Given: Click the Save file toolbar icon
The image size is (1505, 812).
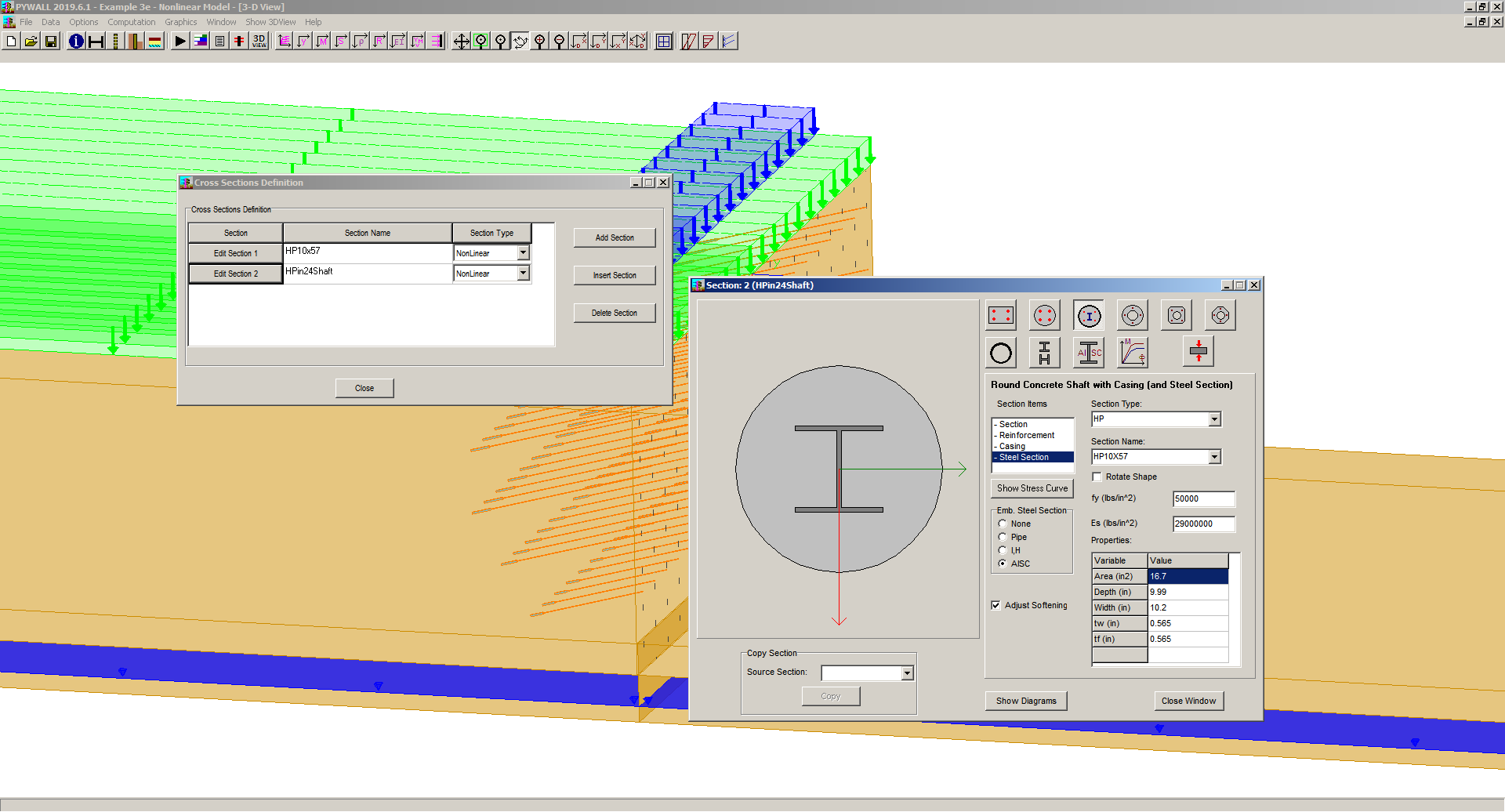Looking at the screenshot, I should [x=51, y=42].
